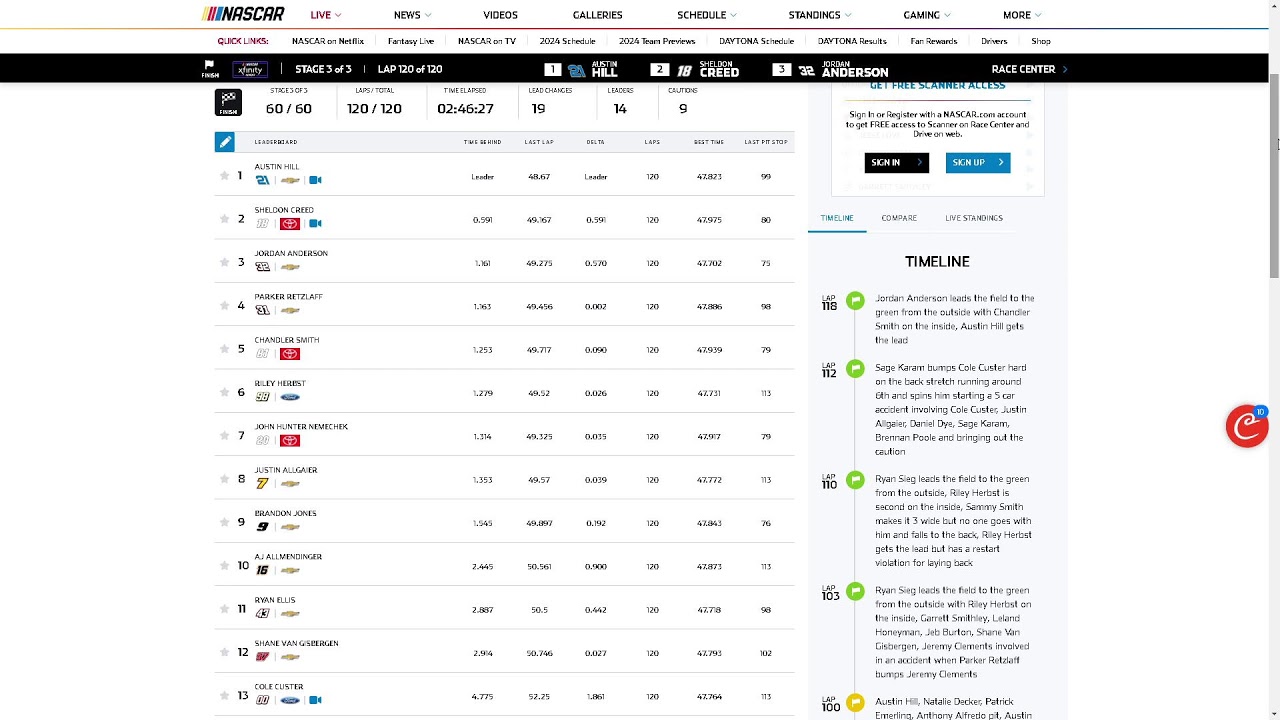
Task: Click the BEST TIME column header
Action: [x=709, y=142]
